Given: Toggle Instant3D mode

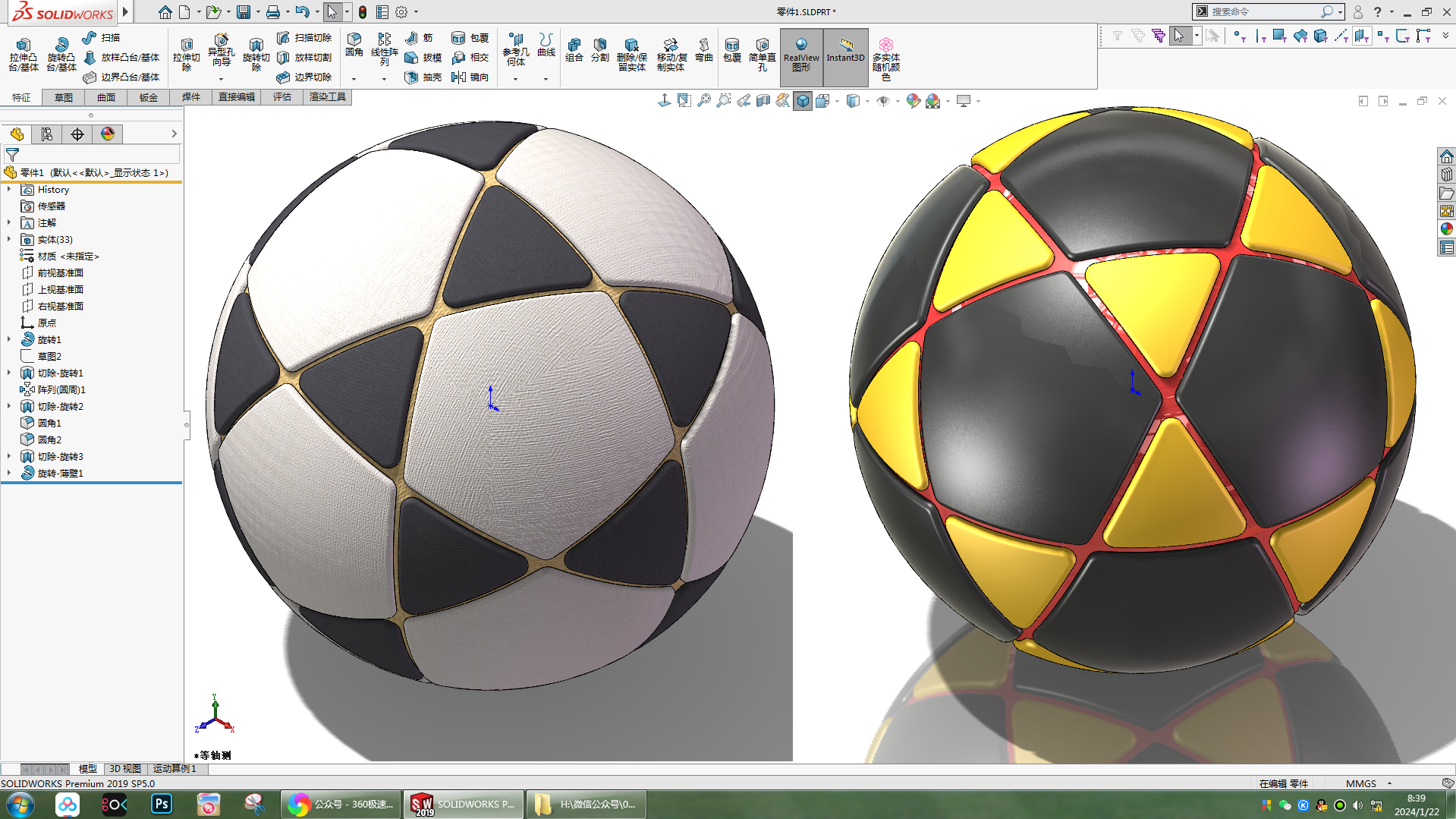Looking at the screenshot, I should coord(845,58).
